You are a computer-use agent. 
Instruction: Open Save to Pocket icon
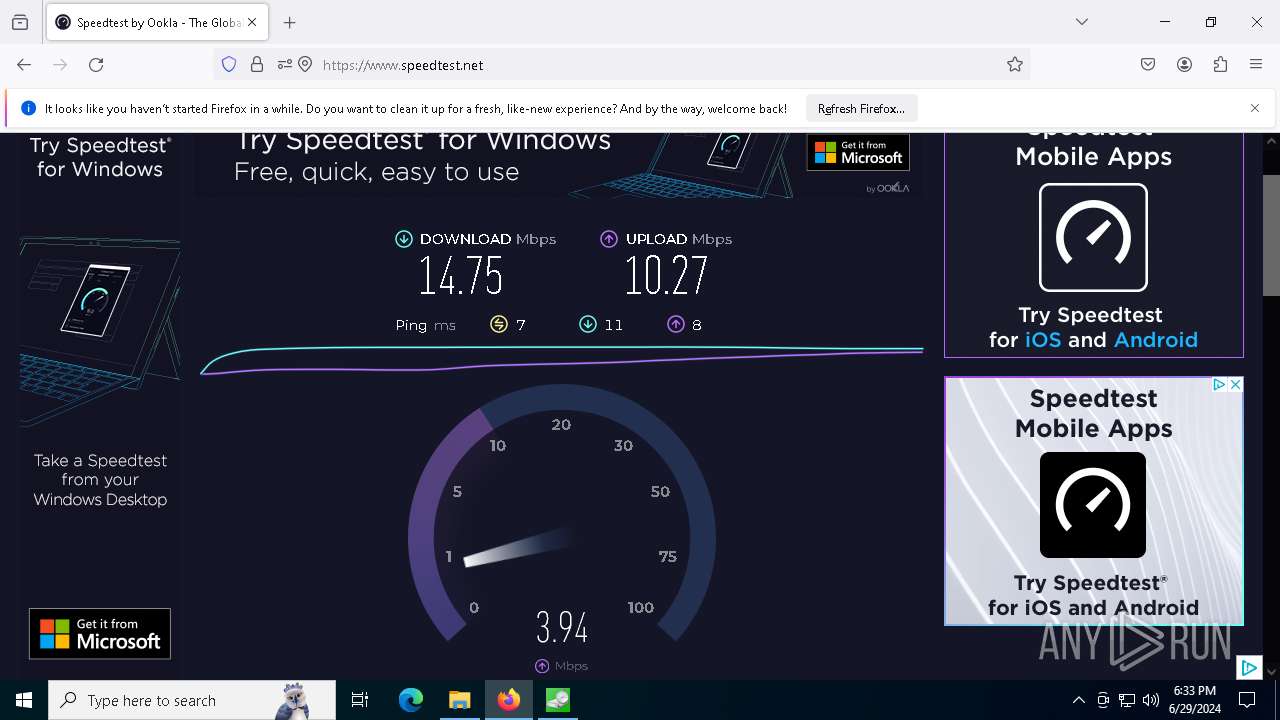(x=1148, y=65)
